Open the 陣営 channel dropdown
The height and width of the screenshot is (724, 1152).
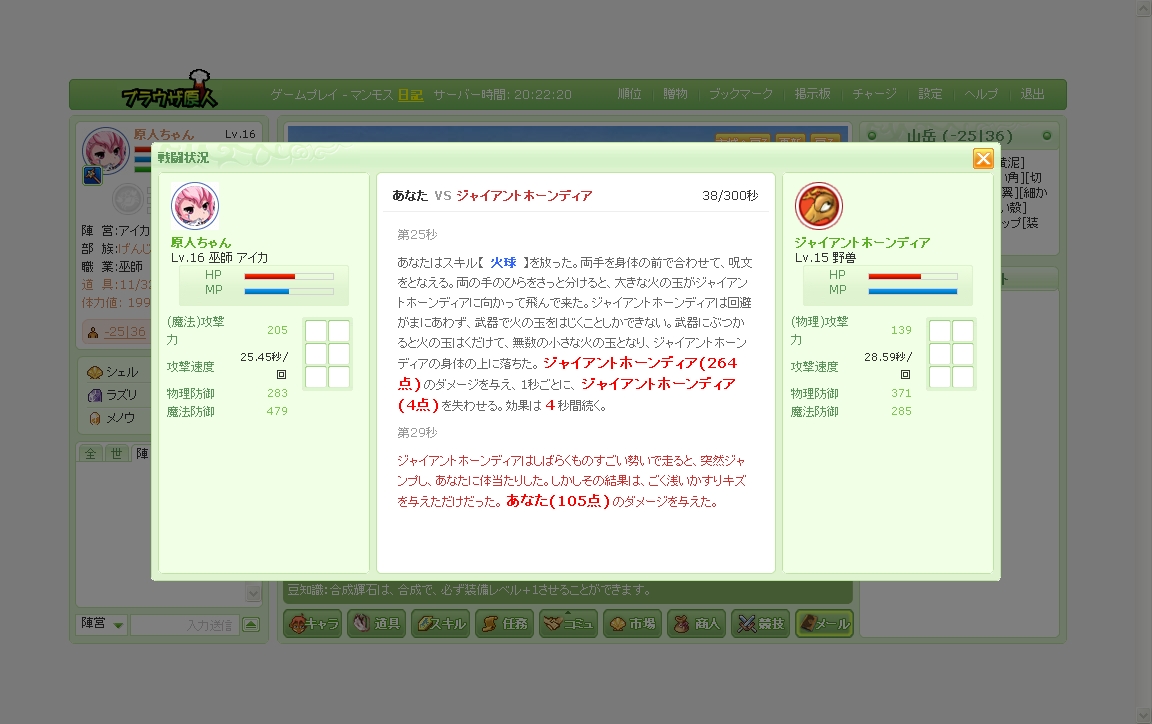[101, 624]
